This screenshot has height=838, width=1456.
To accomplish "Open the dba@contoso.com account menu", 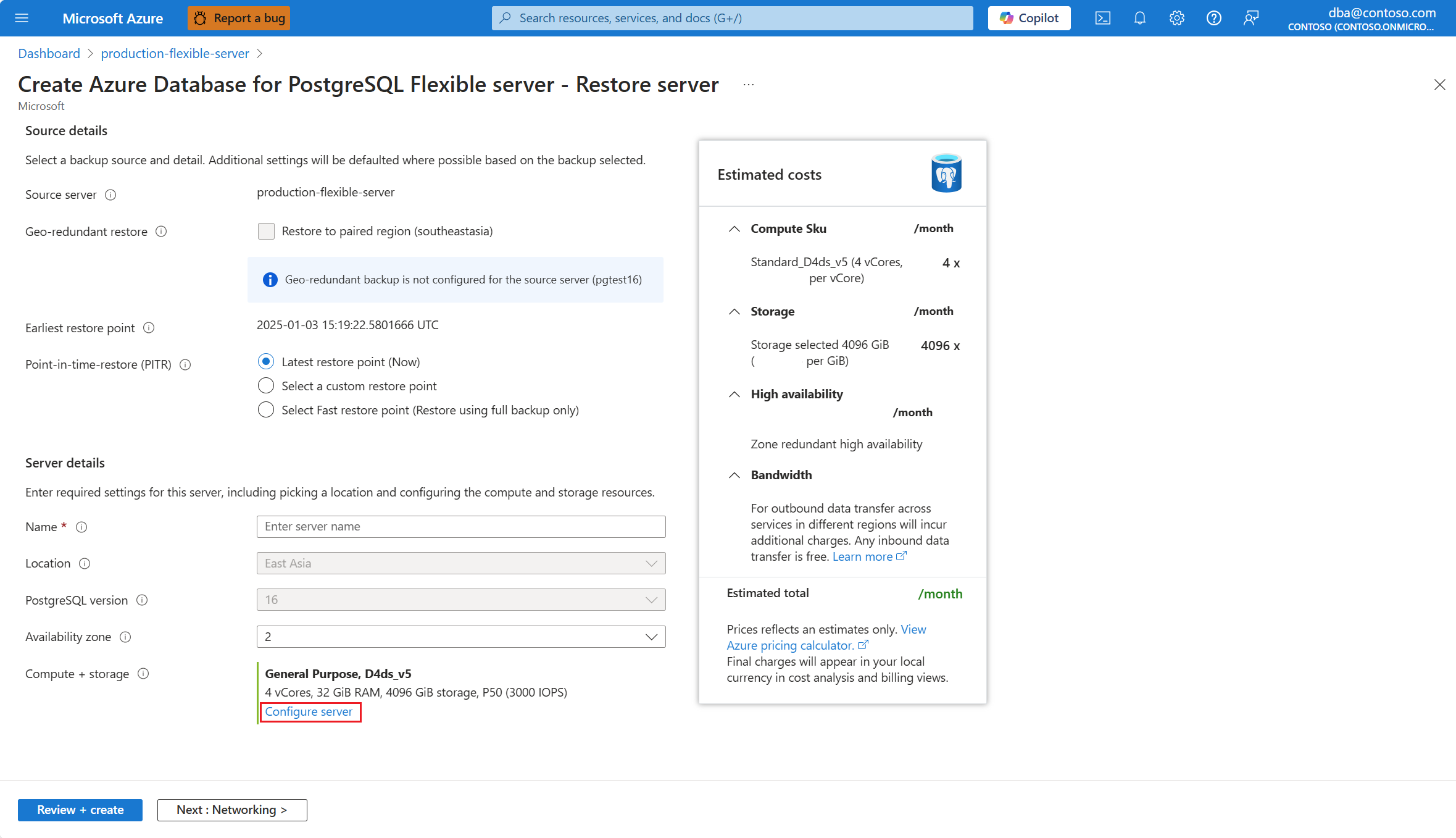I will (1361, 19).
